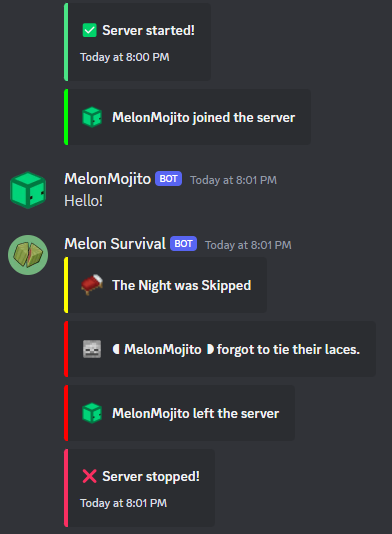This screenshot has height=534, width=392.
Task: Click Melon Survival's Today at 8:01 PM timestamp
Action: tap(248, 245)
